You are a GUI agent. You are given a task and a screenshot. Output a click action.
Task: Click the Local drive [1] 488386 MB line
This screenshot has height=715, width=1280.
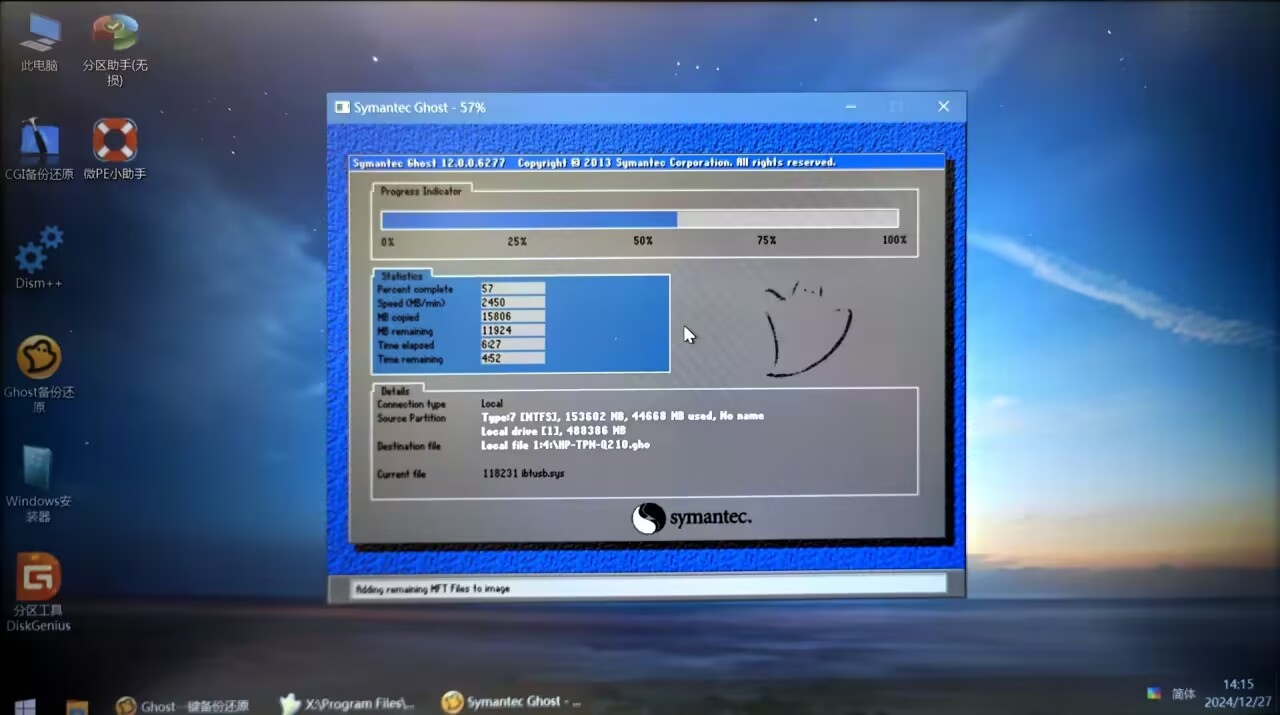point(553,431)
